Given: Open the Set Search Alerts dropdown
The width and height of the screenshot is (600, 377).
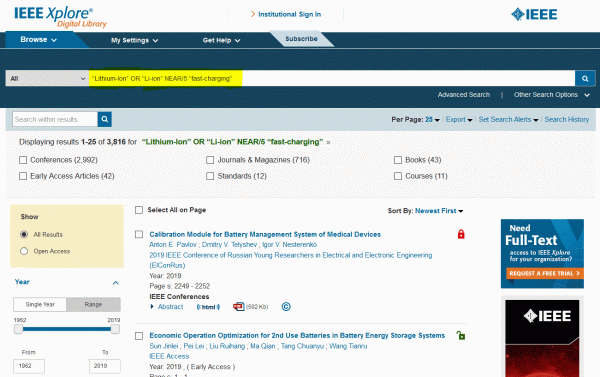Looking at the screenshot, I should click(509, 120).
